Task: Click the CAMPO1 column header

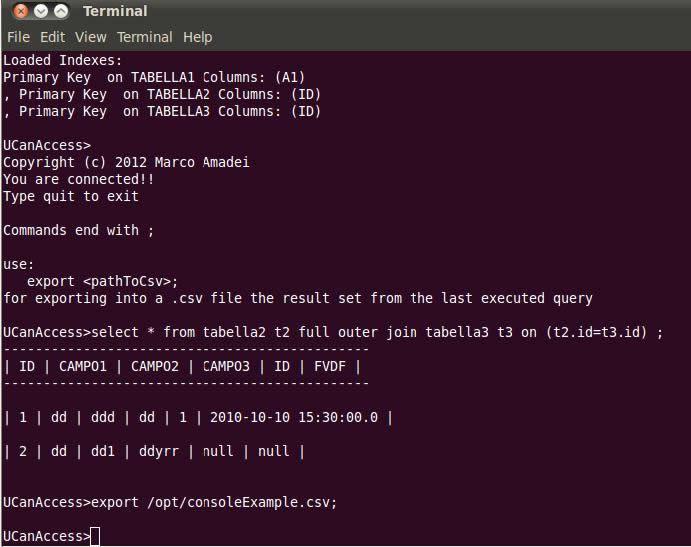Action: 83,366
